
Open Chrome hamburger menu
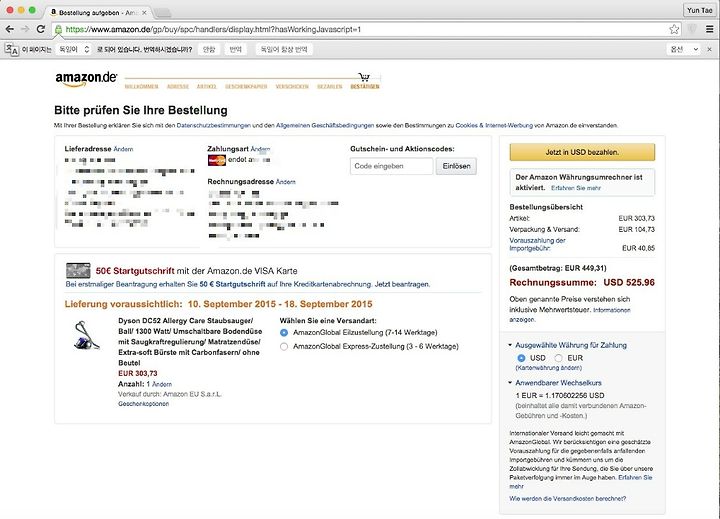coord(709,29)
